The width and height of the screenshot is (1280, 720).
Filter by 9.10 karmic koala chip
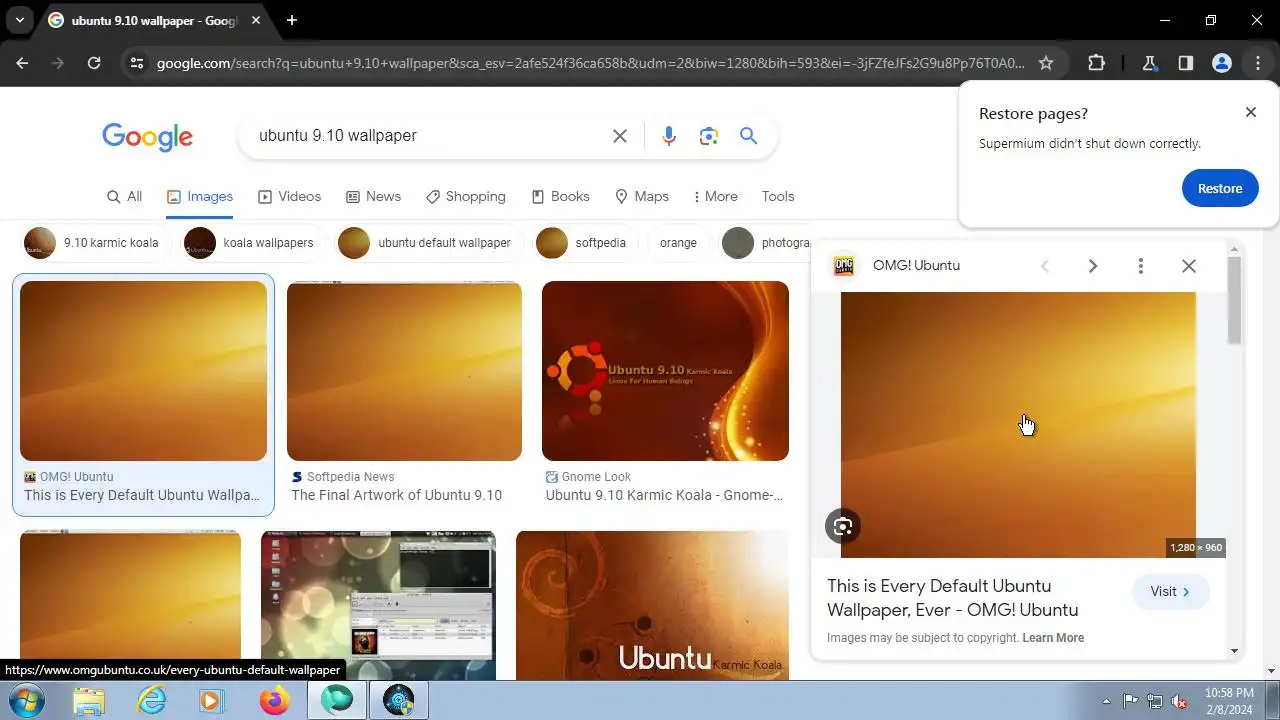96,243
